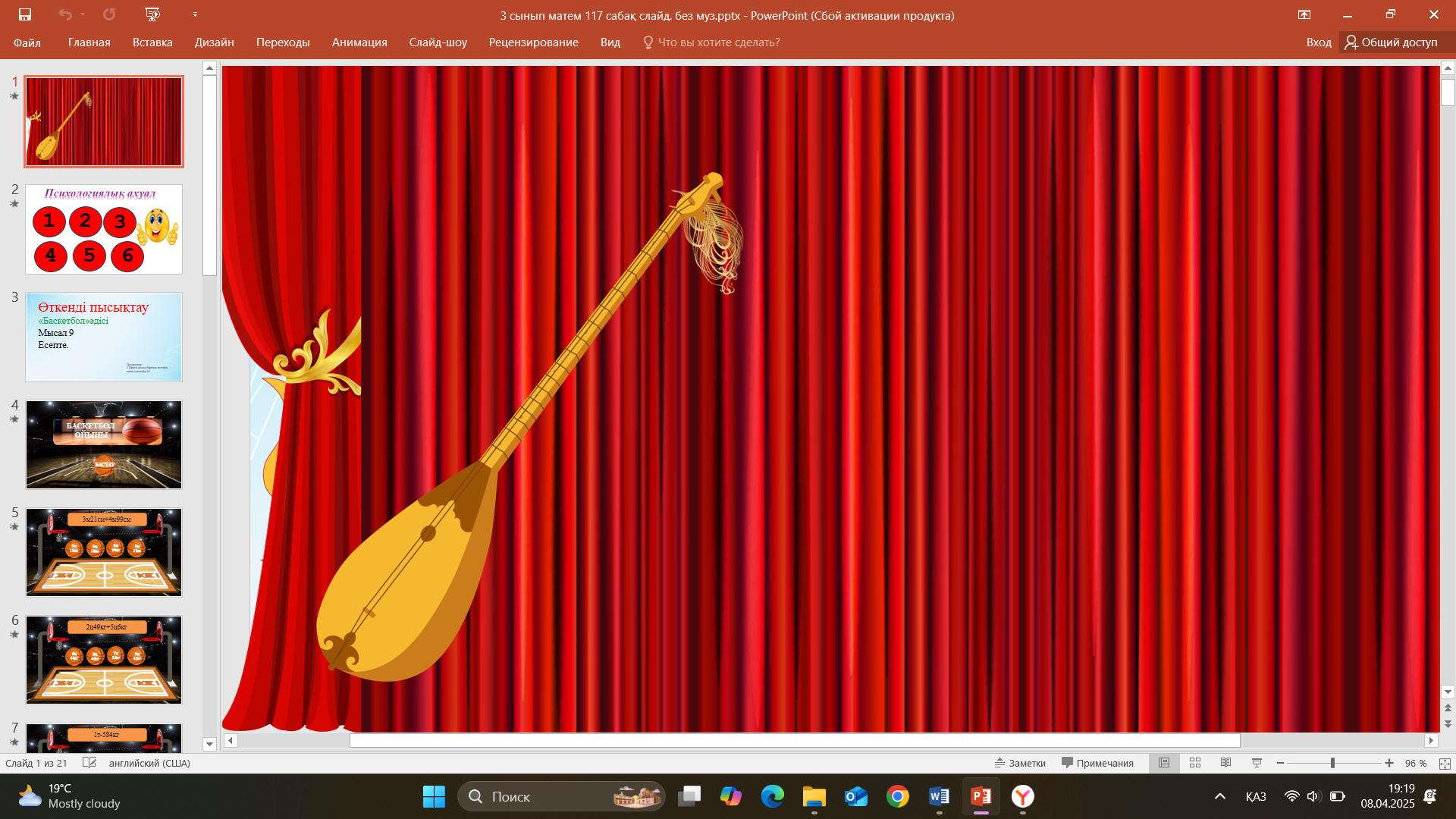Toggle the Заметки notes pane
This screenshot has height=819, width=1456.
(1020, 763)
